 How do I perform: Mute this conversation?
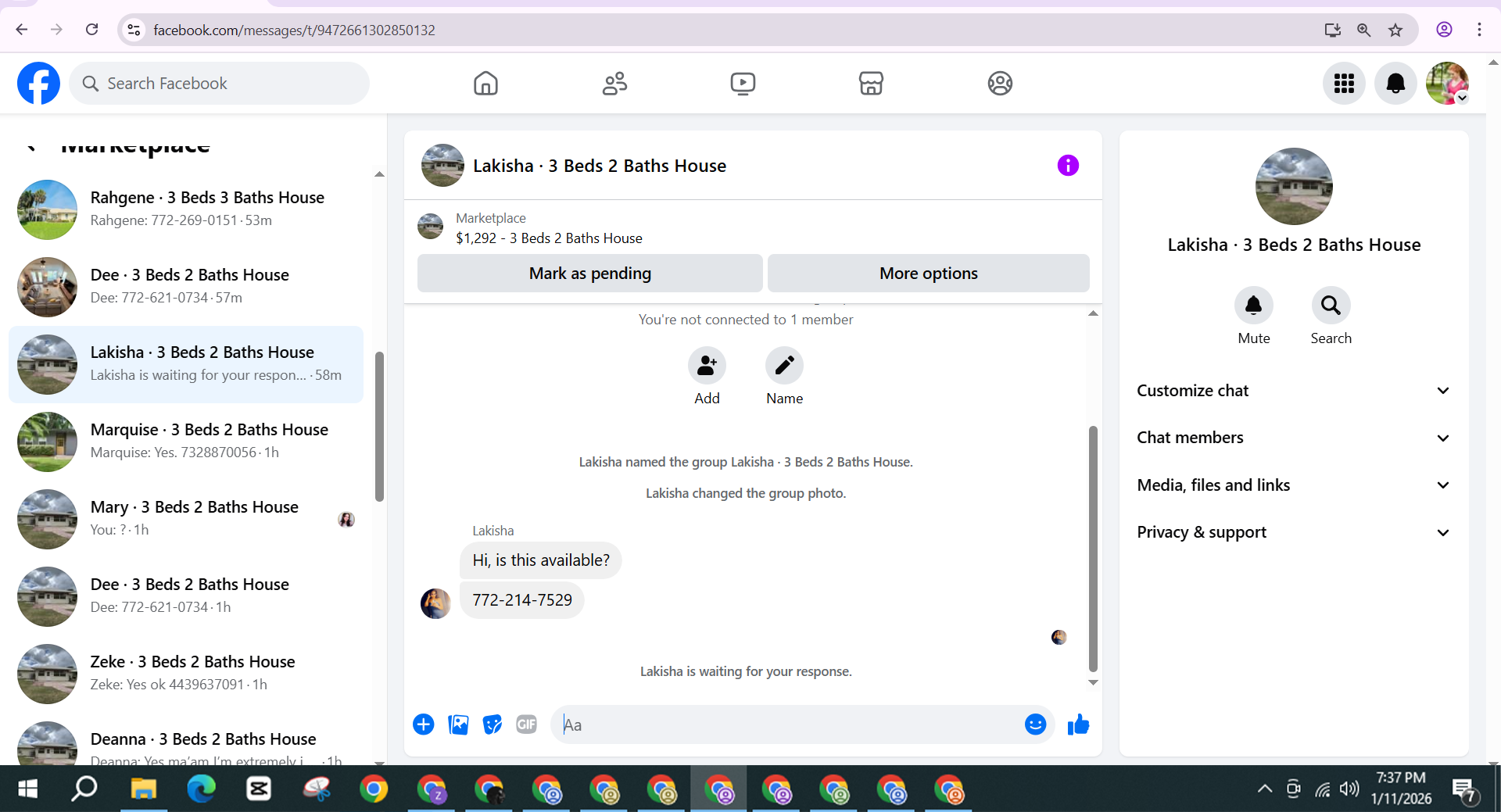tap(1254, 306)
